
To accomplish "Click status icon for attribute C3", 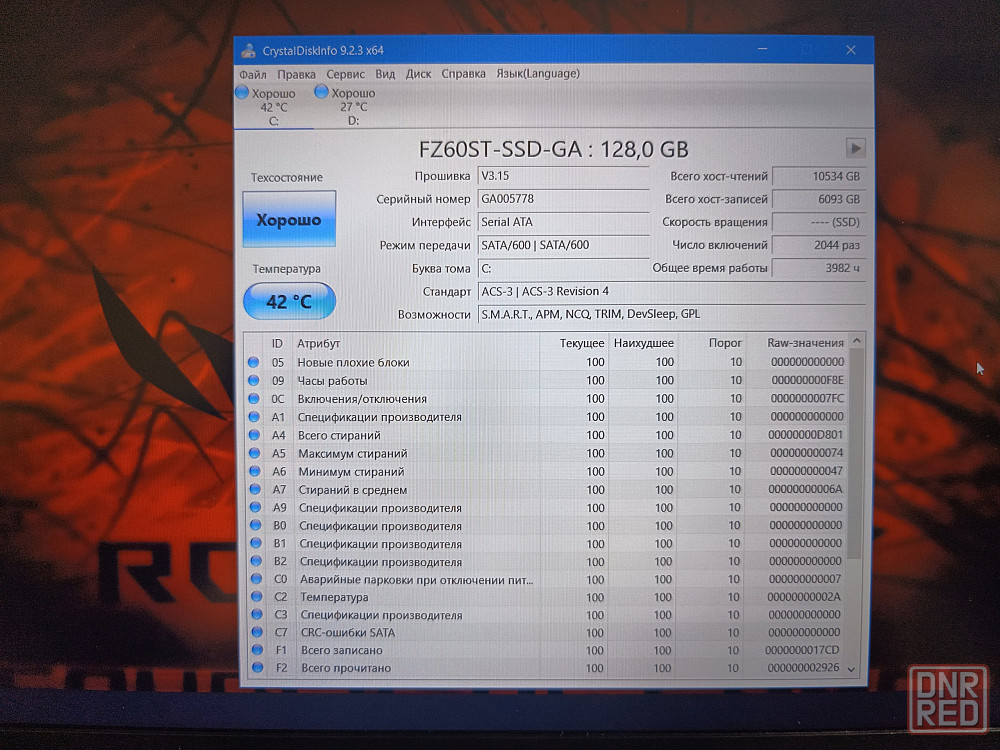I will point(257,615).
